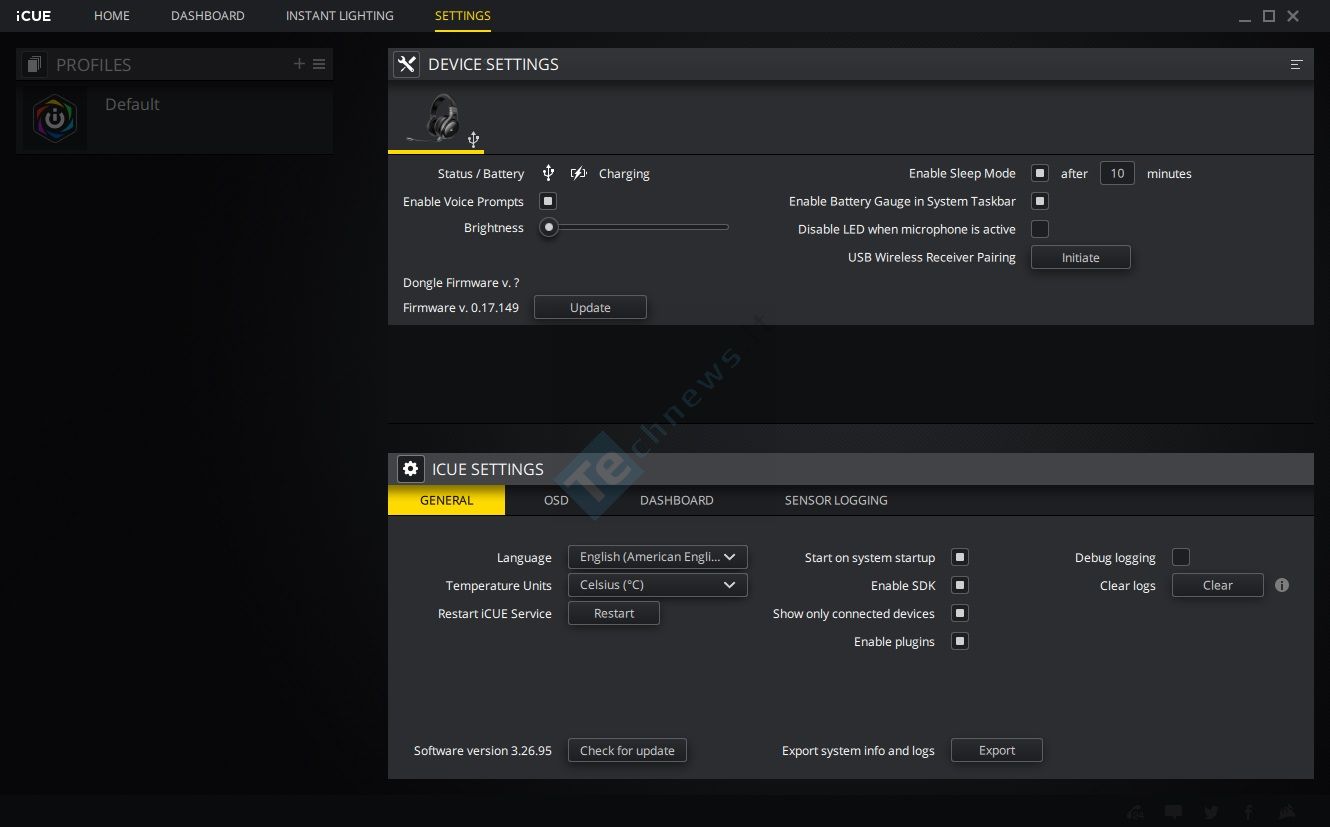Click the USB icon beside the headset thumbnail
The width and height of the screenshot is (1330, 827).
click(473, 140)
